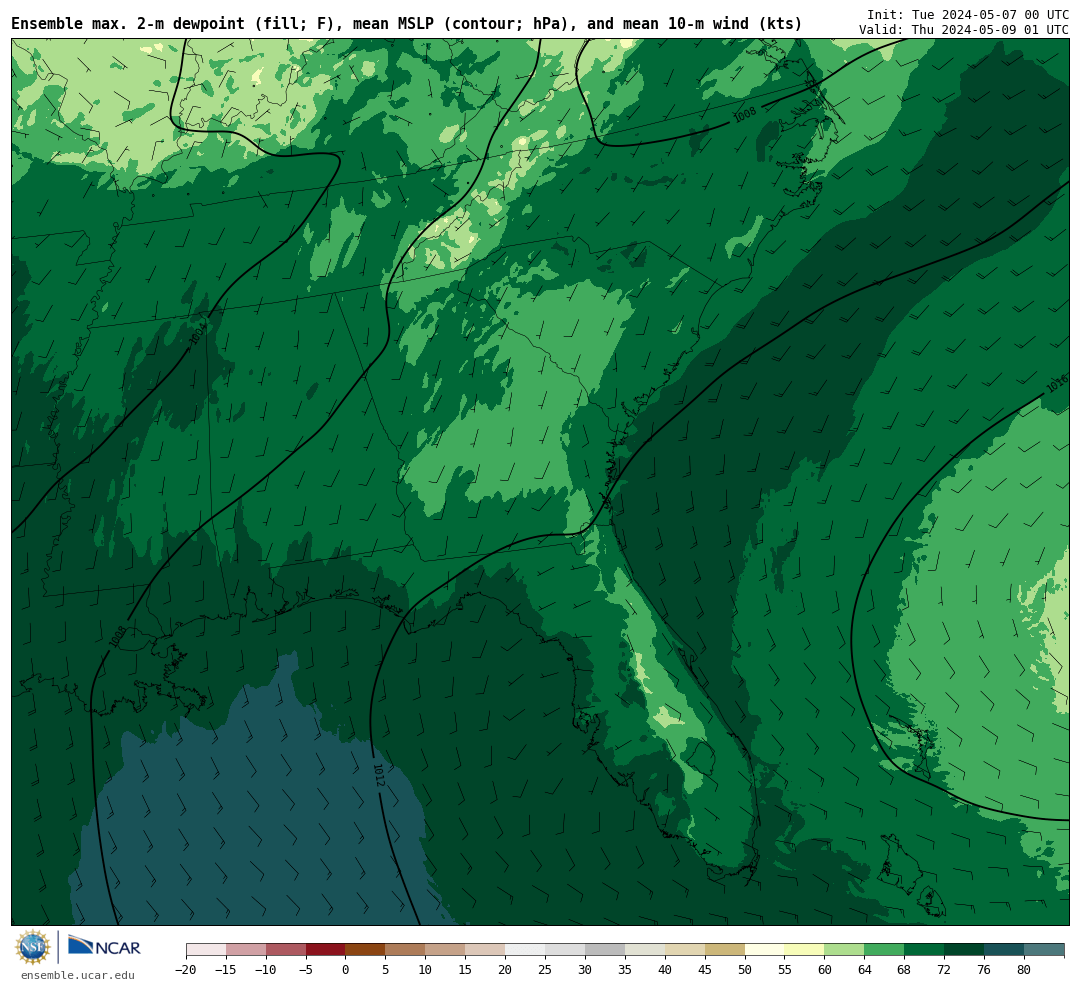Click the 0 colorbar tick label
This screenshot has width=1080, height=988.
click(x=346, y=969)
